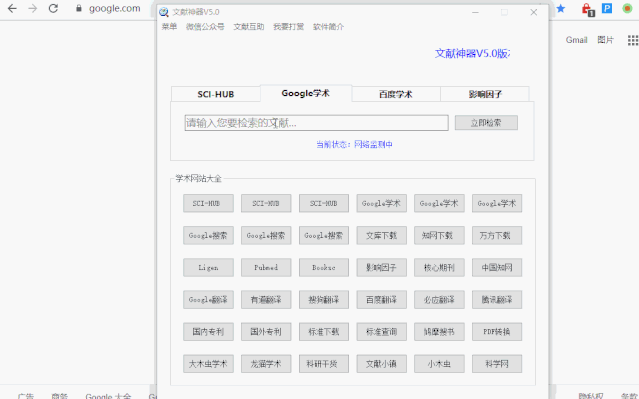Open the 龙猫学术 button

[x=266, y=364]
